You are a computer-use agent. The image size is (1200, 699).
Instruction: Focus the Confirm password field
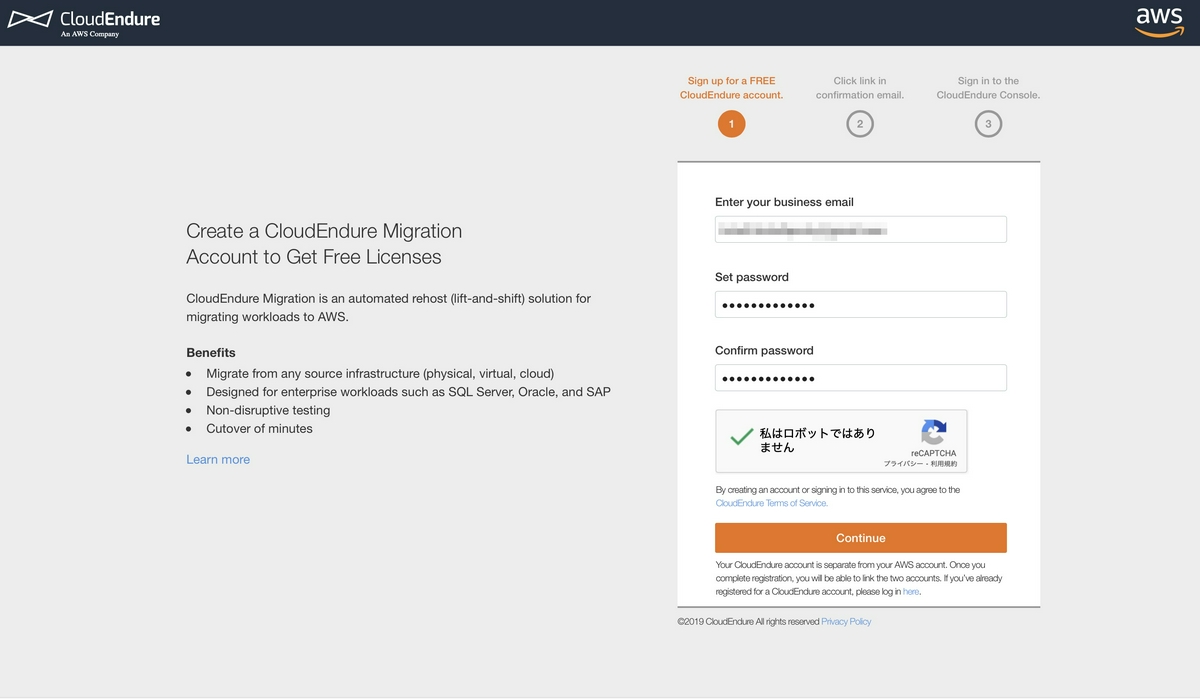pyautogui.click(x=860, y=378)
